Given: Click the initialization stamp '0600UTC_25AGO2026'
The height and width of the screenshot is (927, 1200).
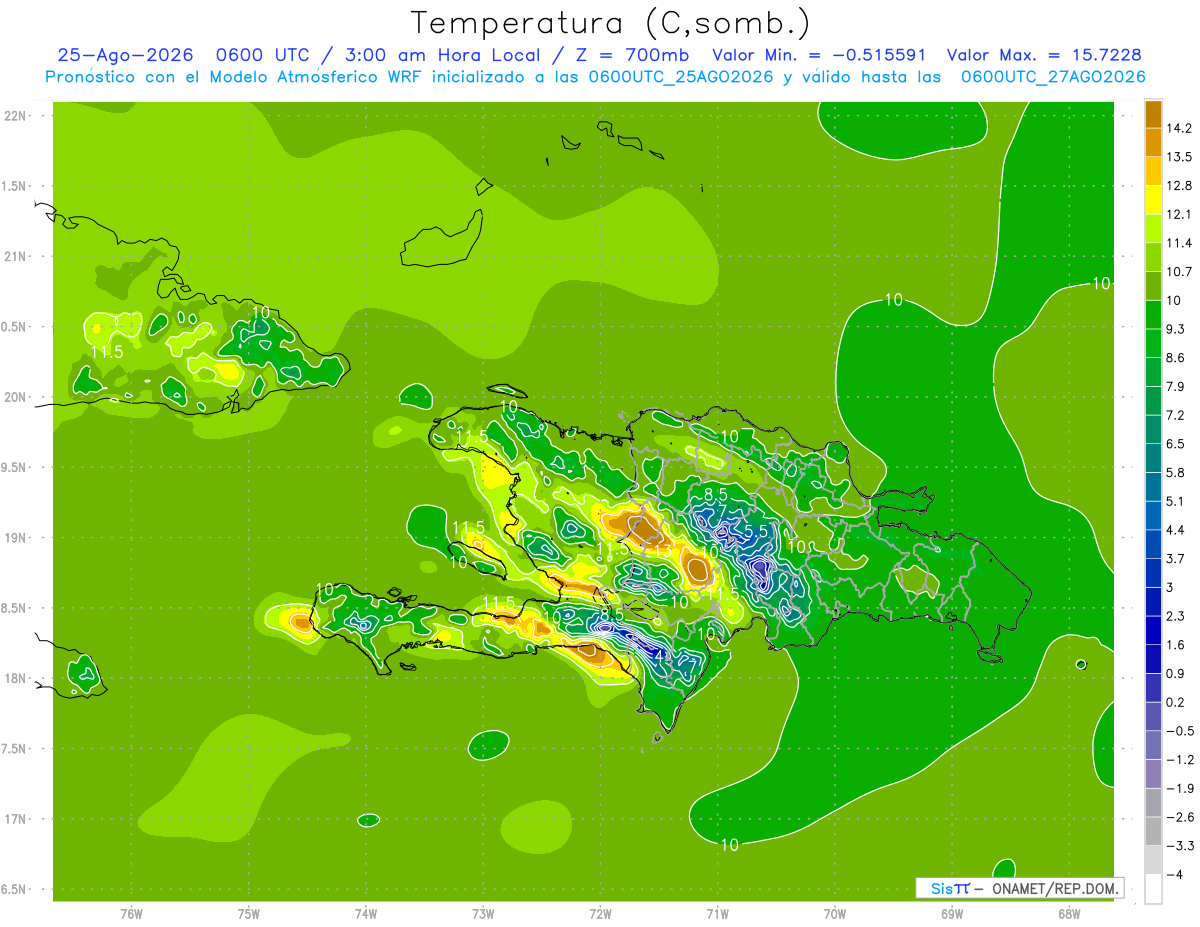Looking at the screenshot, I should 681,77.
